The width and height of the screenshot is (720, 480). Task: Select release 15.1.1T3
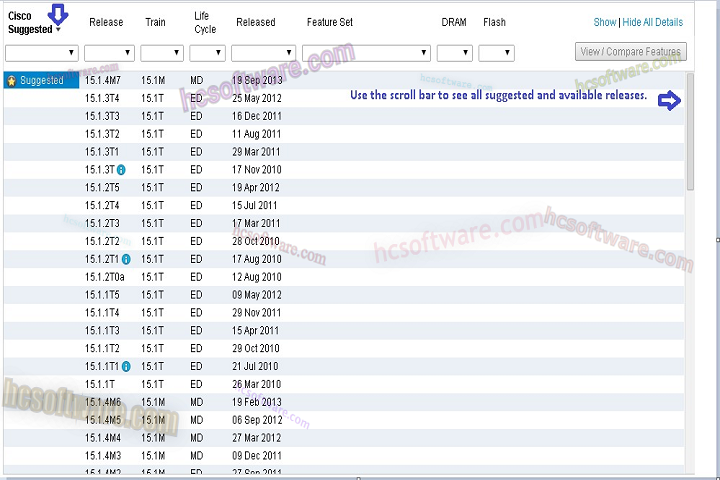102,331
